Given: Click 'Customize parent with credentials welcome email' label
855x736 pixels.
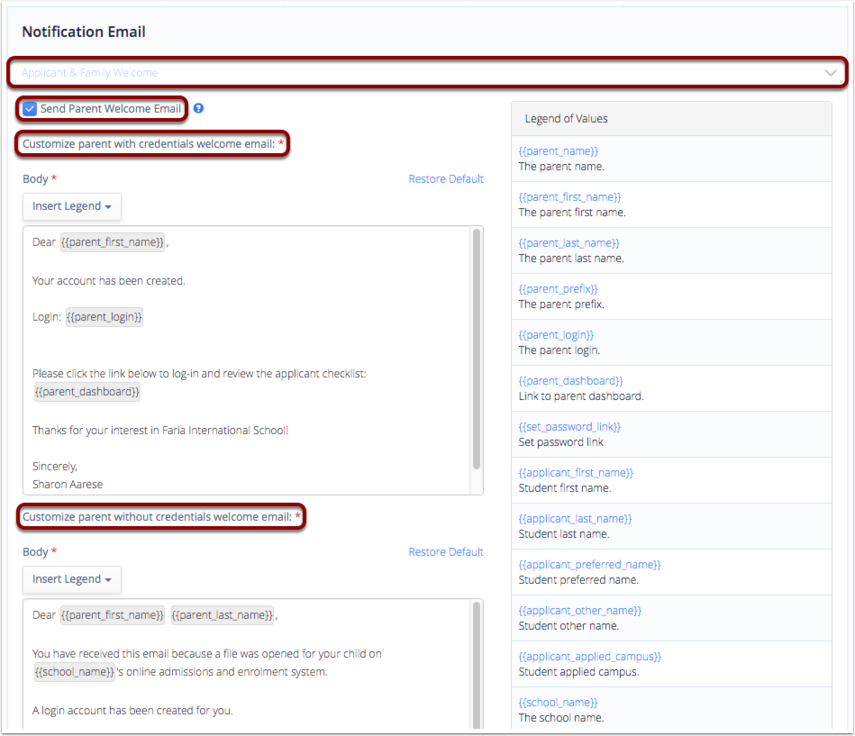Looking at the screenshot, I should coord(148,144).
